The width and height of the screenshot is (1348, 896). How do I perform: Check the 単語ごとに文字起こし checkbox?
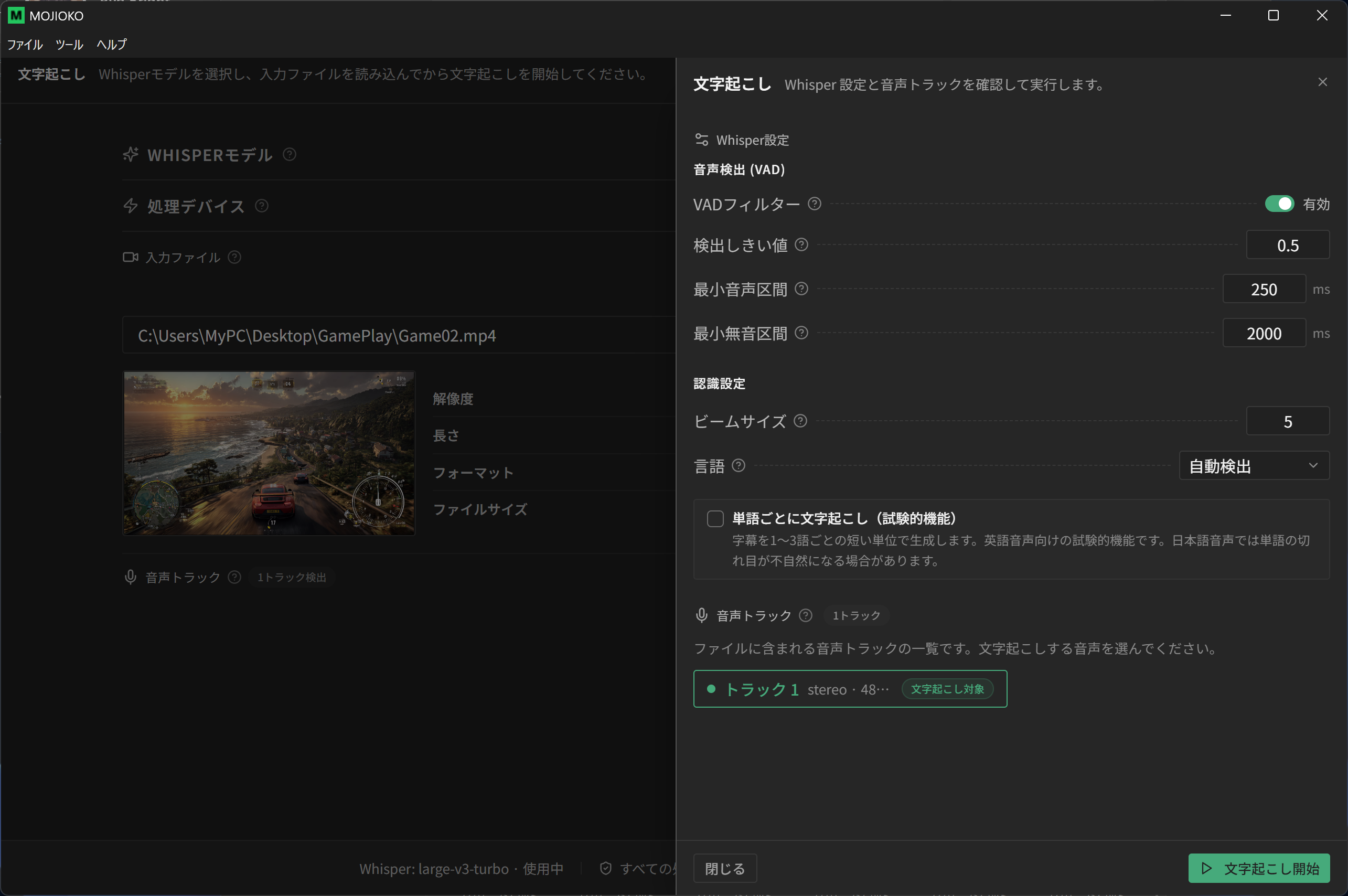pos(715,518)
